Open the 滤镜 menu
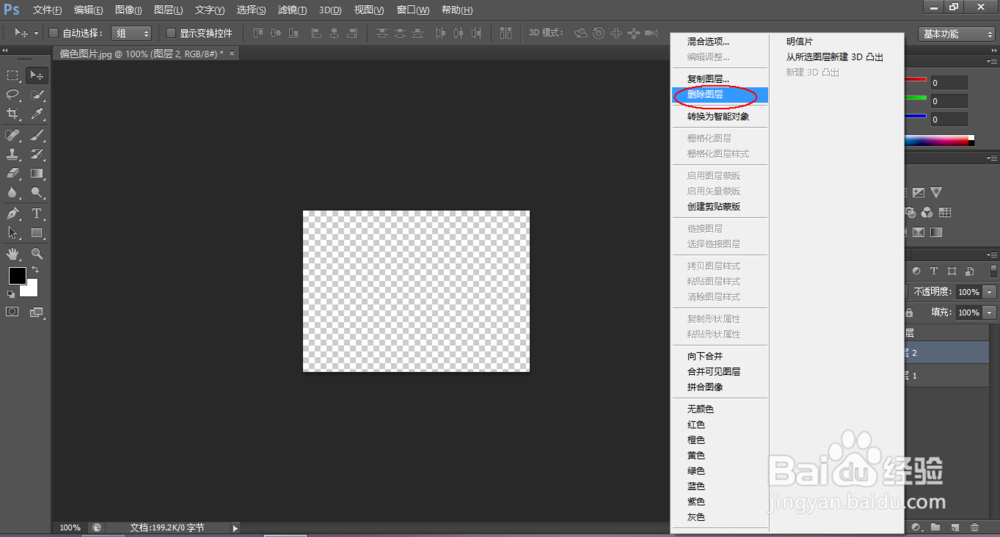Viewport: 1000px width, 537px height. click(292, 10)
